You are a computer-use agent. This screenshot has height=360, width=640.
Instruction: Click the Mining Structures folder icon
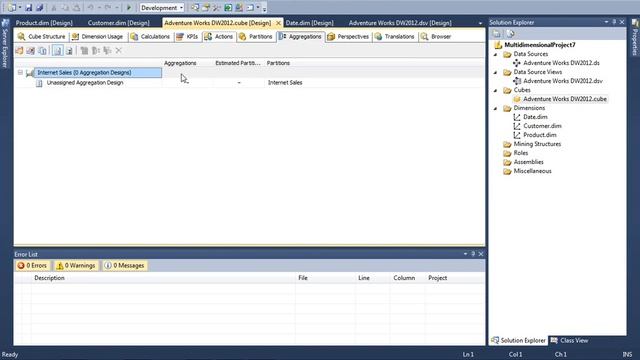click(x=507, y=144)
